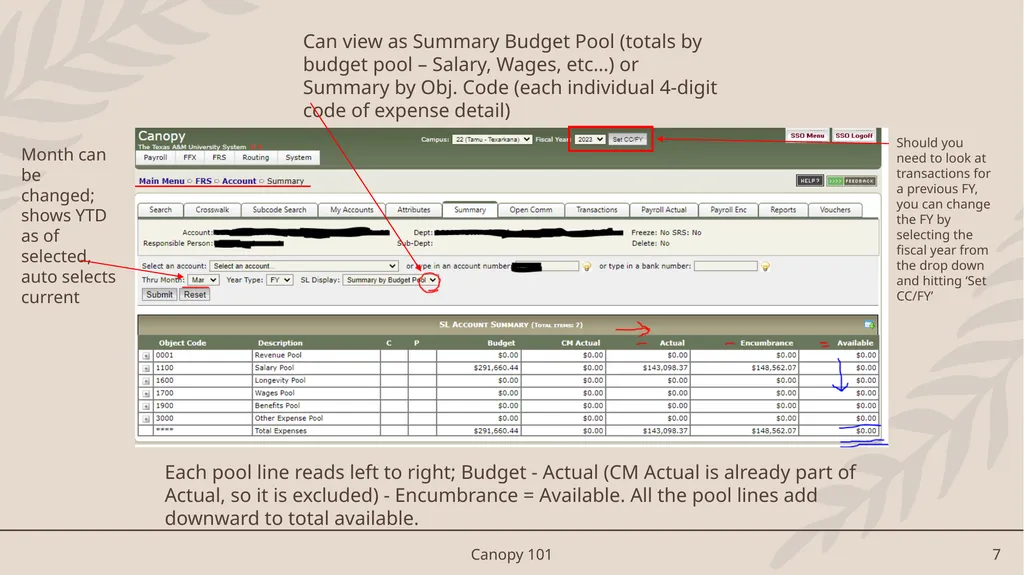Open the Year Type dropdown

[280, 280]
